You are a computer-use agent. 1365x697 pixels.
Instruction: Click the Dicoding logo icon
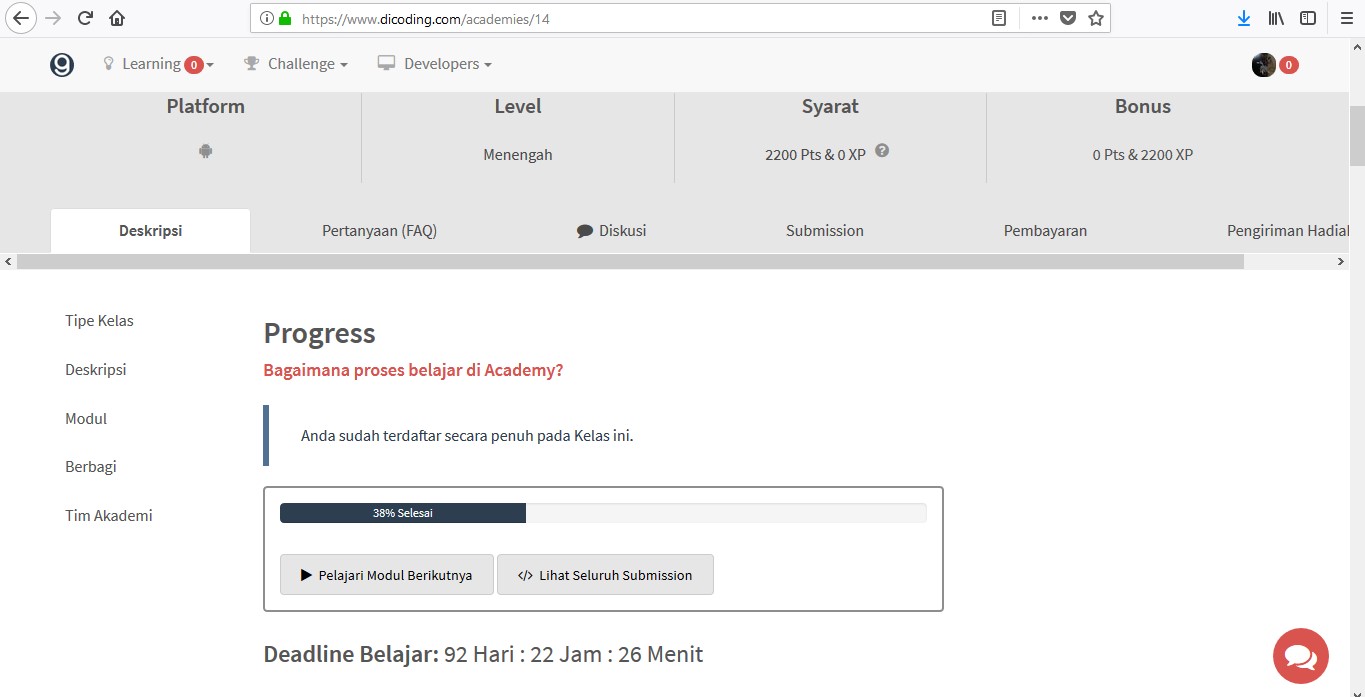point(62,65)
